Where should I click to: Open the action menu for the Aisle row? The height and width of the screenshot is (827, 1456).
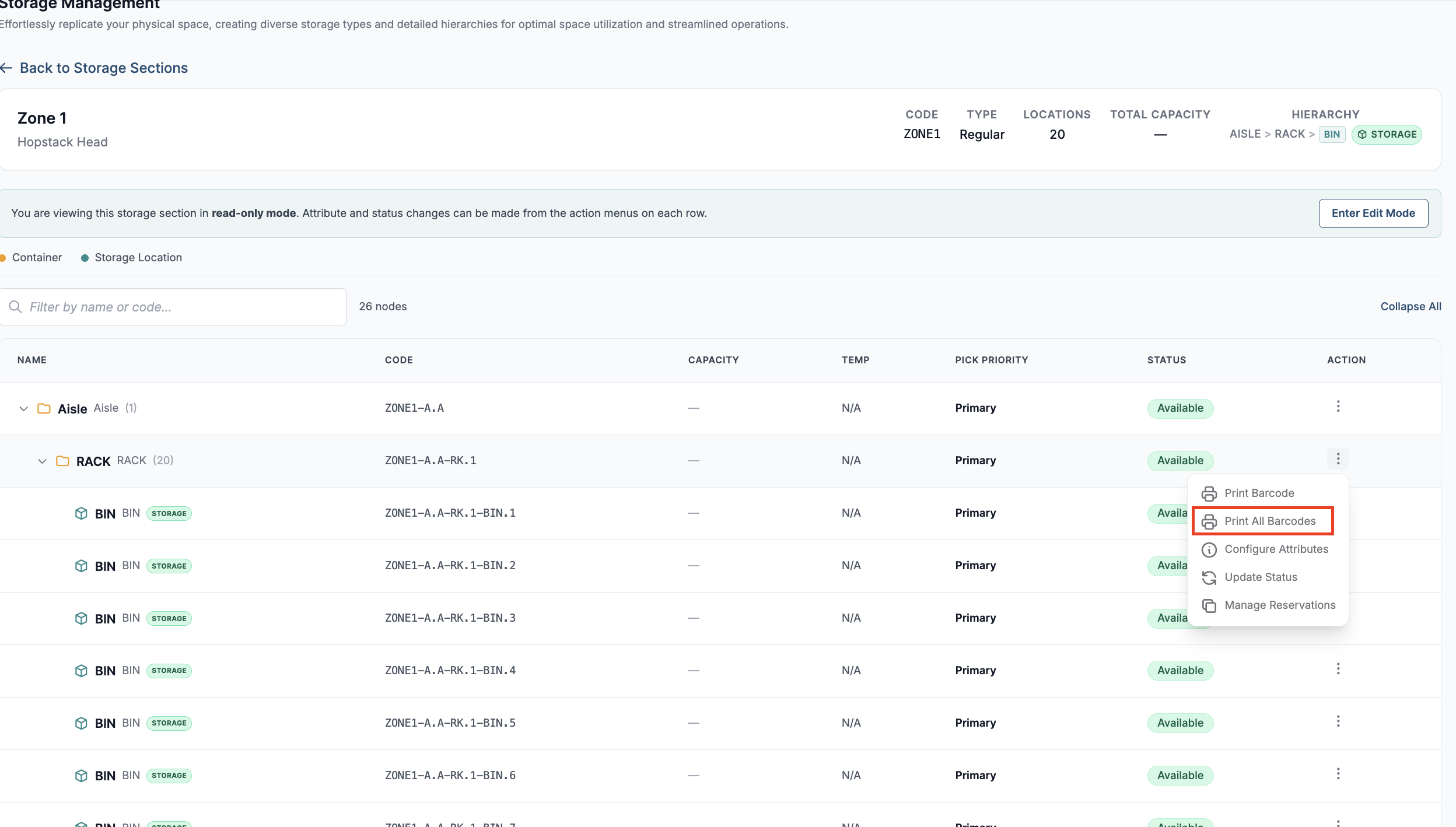1338,407
